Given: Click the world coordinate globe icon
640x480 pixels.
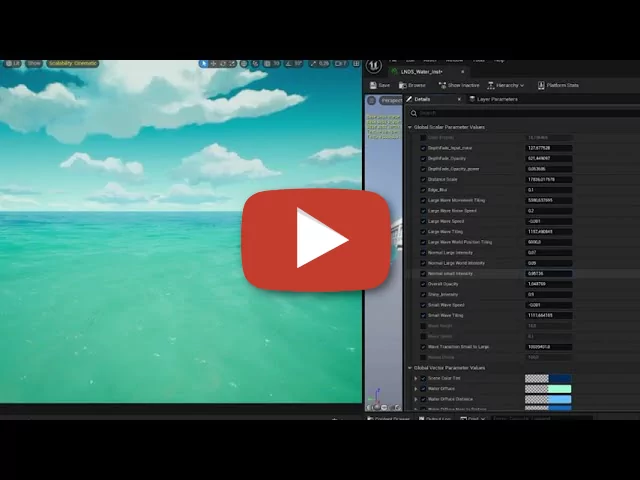Looking at the screenshot, I should [x=244, y=64].
